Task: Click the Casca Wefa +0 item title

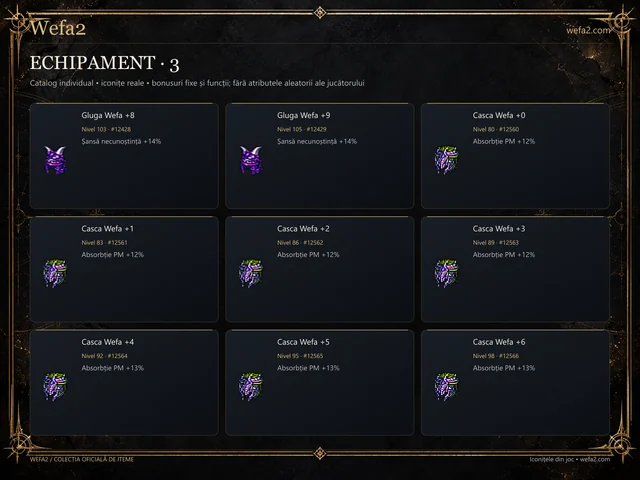Action: tap(499, 116)
